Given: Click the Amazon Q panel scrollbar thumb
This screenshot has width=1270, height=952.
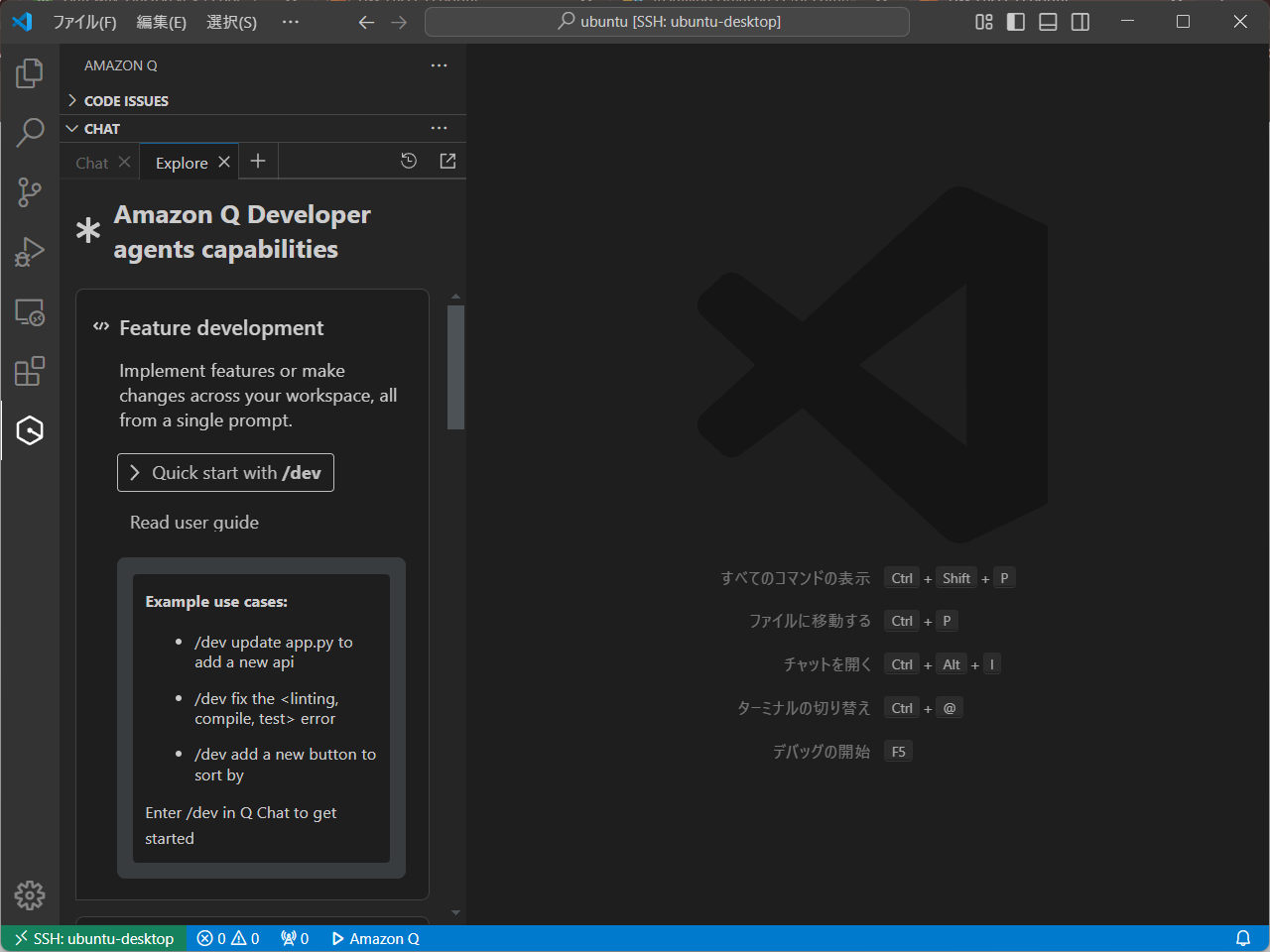Looking at the screenshot, I should click(x=455, y=367).
